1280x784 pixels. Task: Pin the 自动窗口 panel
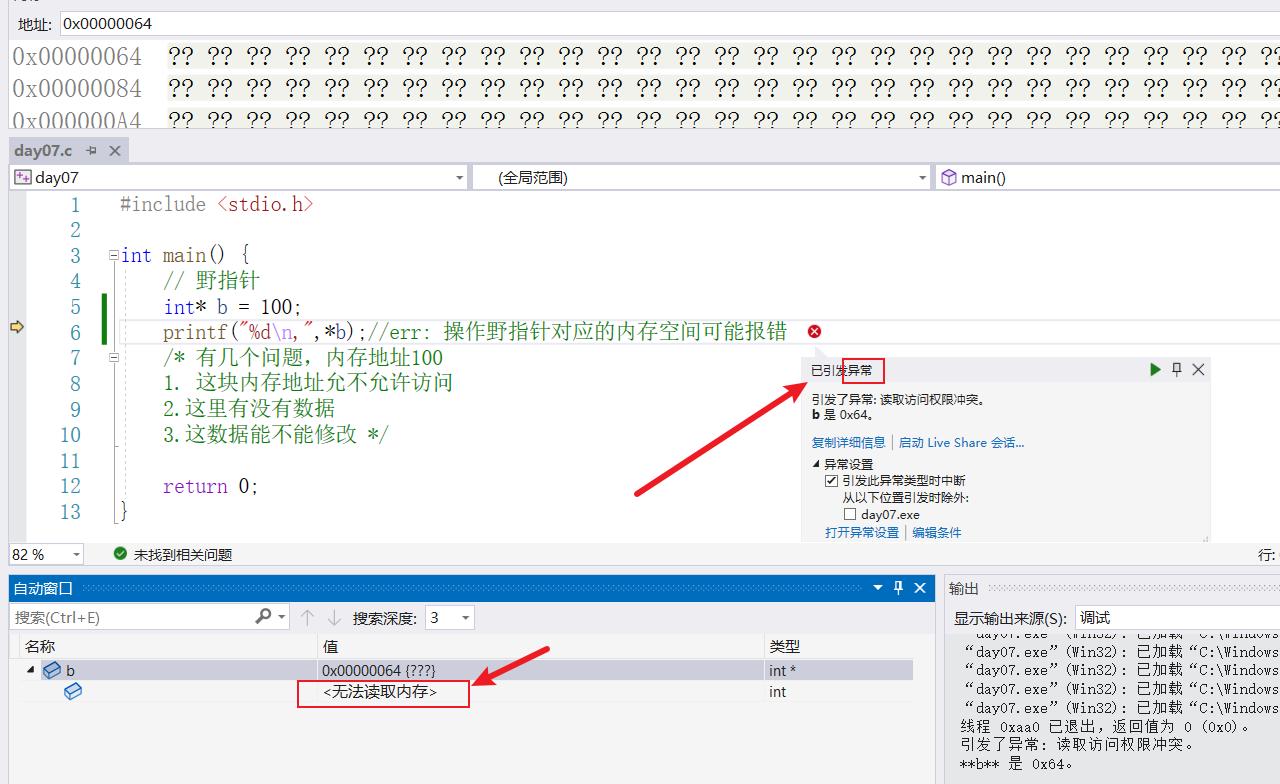tap(898, 588)
